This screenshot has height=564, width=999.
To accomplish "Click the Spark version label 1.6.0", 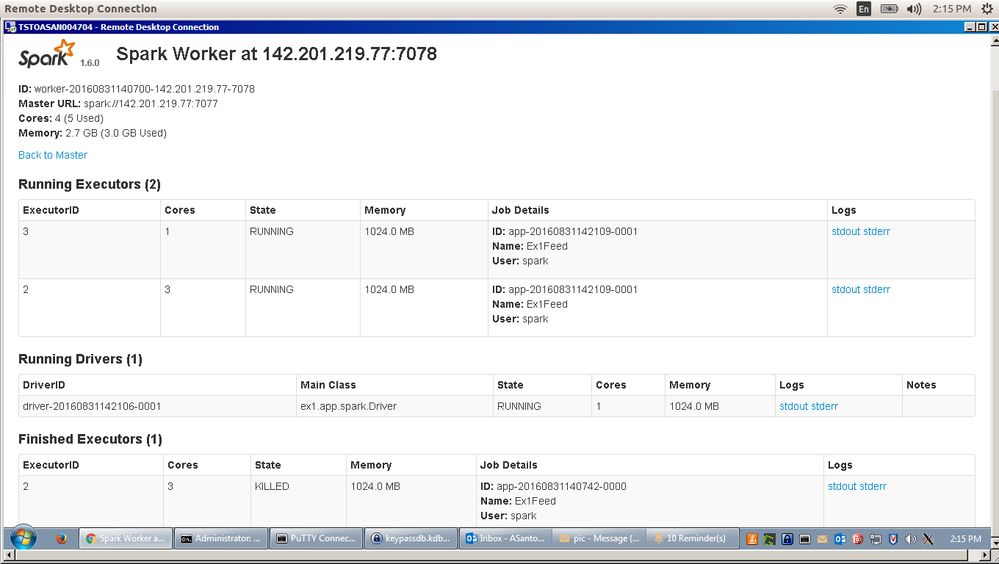I will pos(90,62).
